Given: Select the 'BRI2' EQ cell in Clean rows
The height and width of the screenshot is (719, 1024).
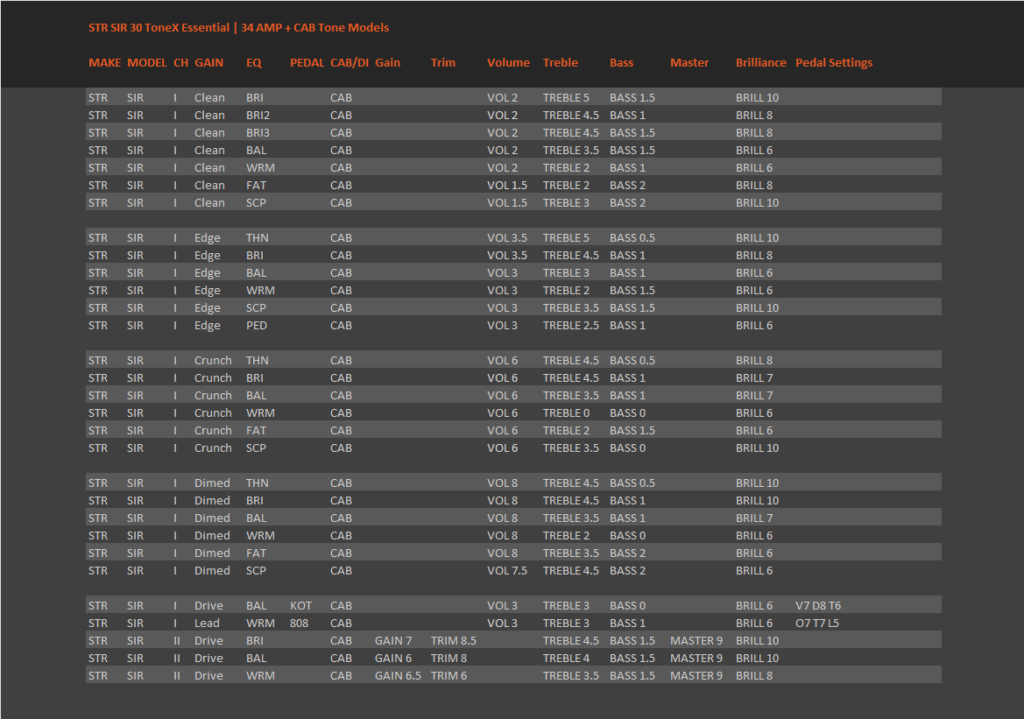Looking at the screenshot, I should coord(258,115).
